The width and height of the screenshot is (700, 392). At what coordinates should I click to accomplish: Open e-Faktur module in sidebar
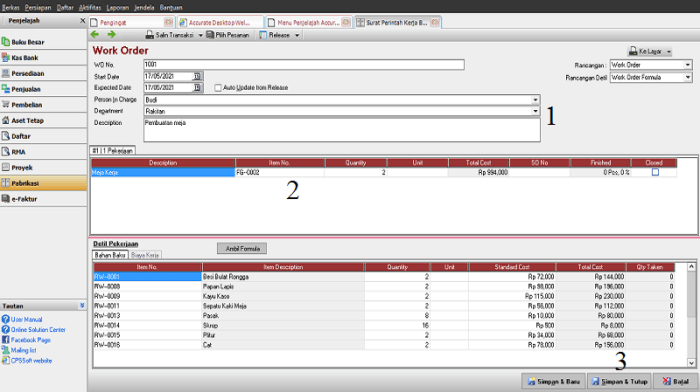[43, 199]
